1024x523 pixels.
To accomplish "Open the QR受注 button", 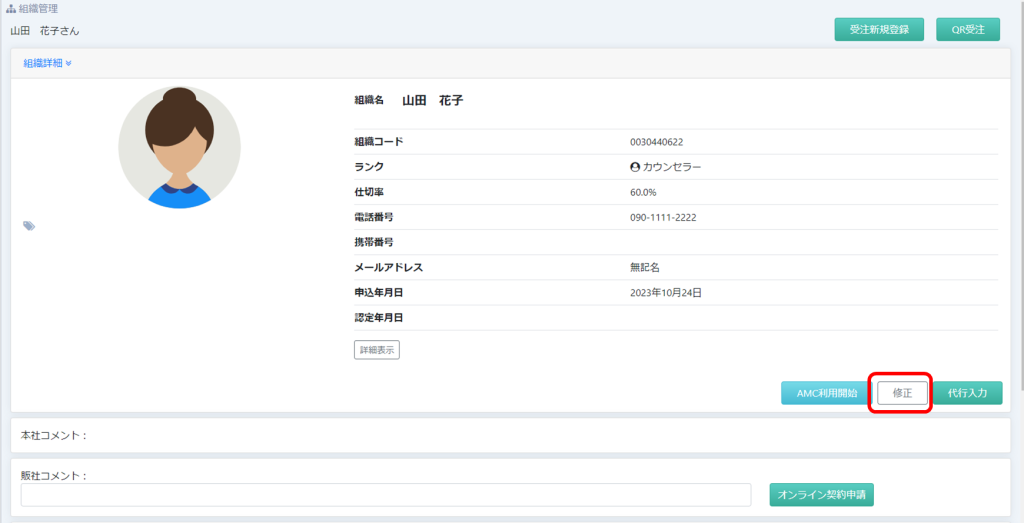I will click(x=967, y=29).
